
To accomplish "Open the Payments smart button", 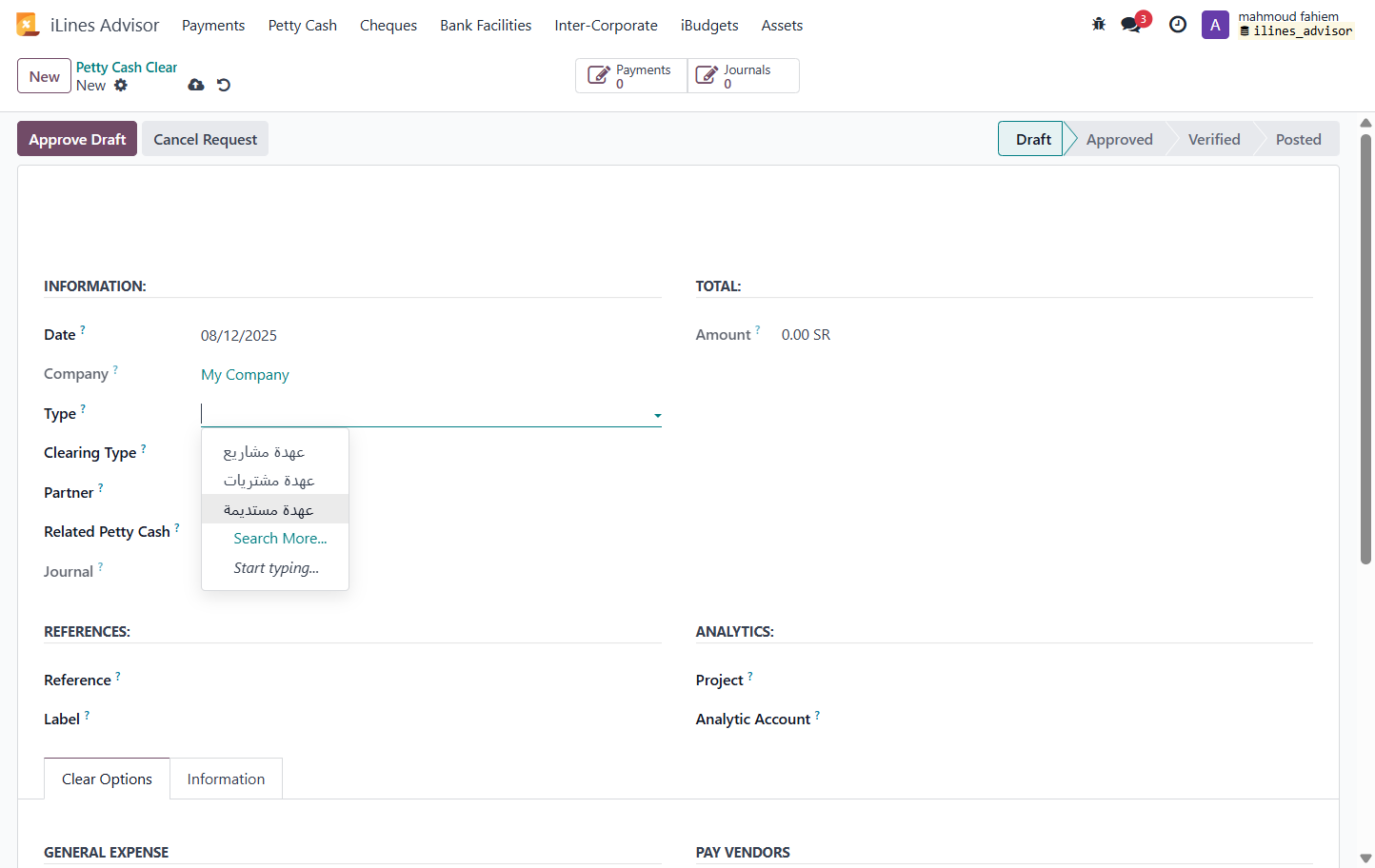I will 631,76.
